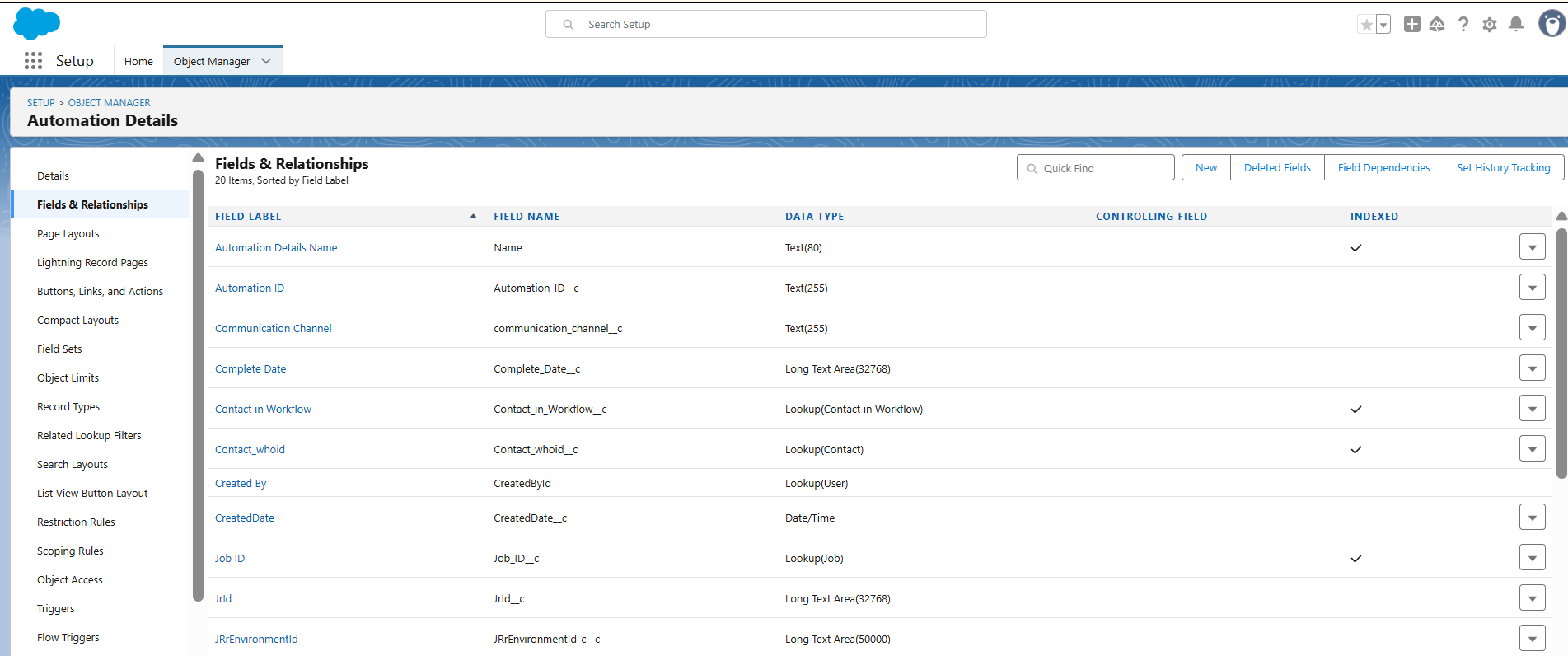
Task: Open row actions dropdown for Job ID
Action: point(1533,557)
